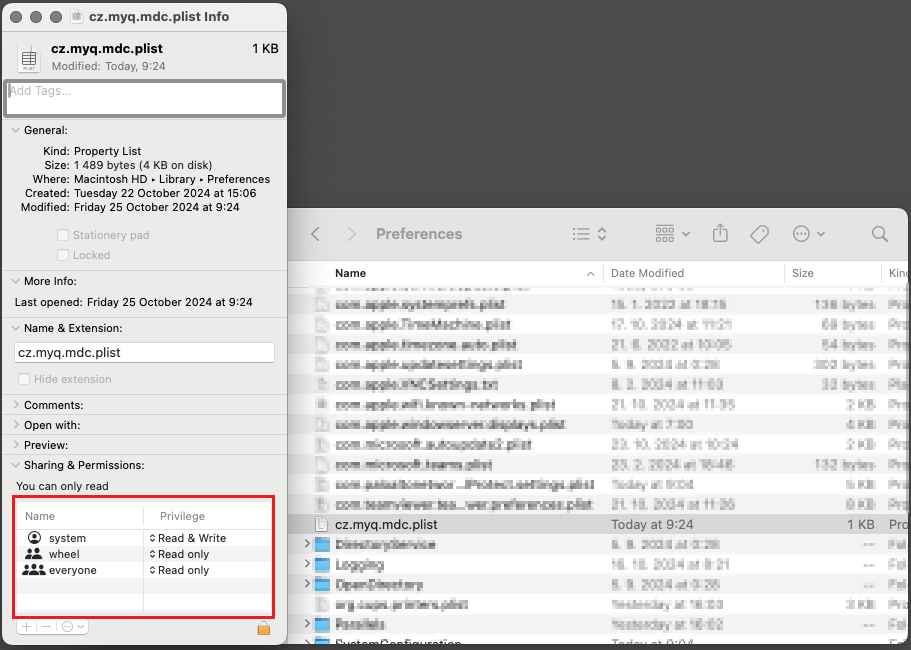Click the lock icon in permissions panel
The height and width of the screenshot is (650, 911).
point(264,628)
